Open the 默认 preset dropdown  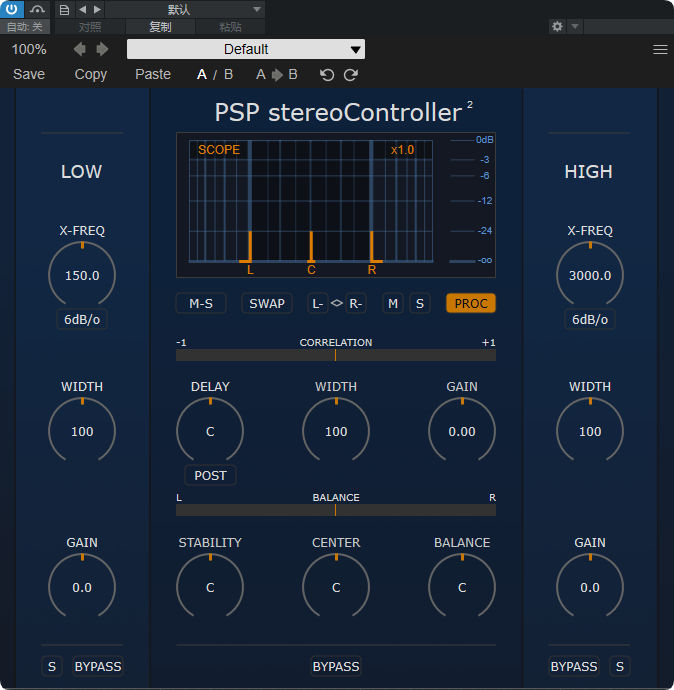tap(185, 9)
